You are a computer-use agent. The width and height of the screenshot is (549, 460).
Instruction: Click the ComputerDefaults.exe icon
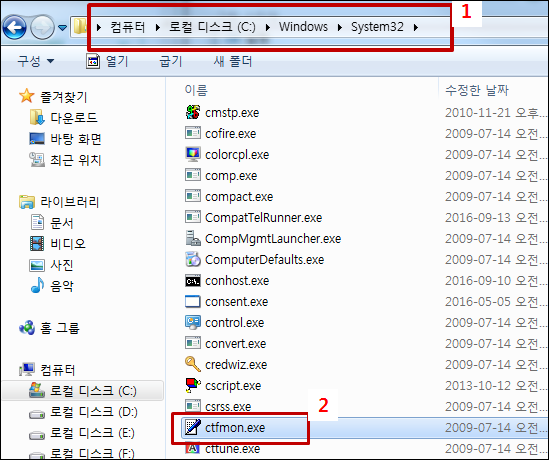[x=193, y=259]
